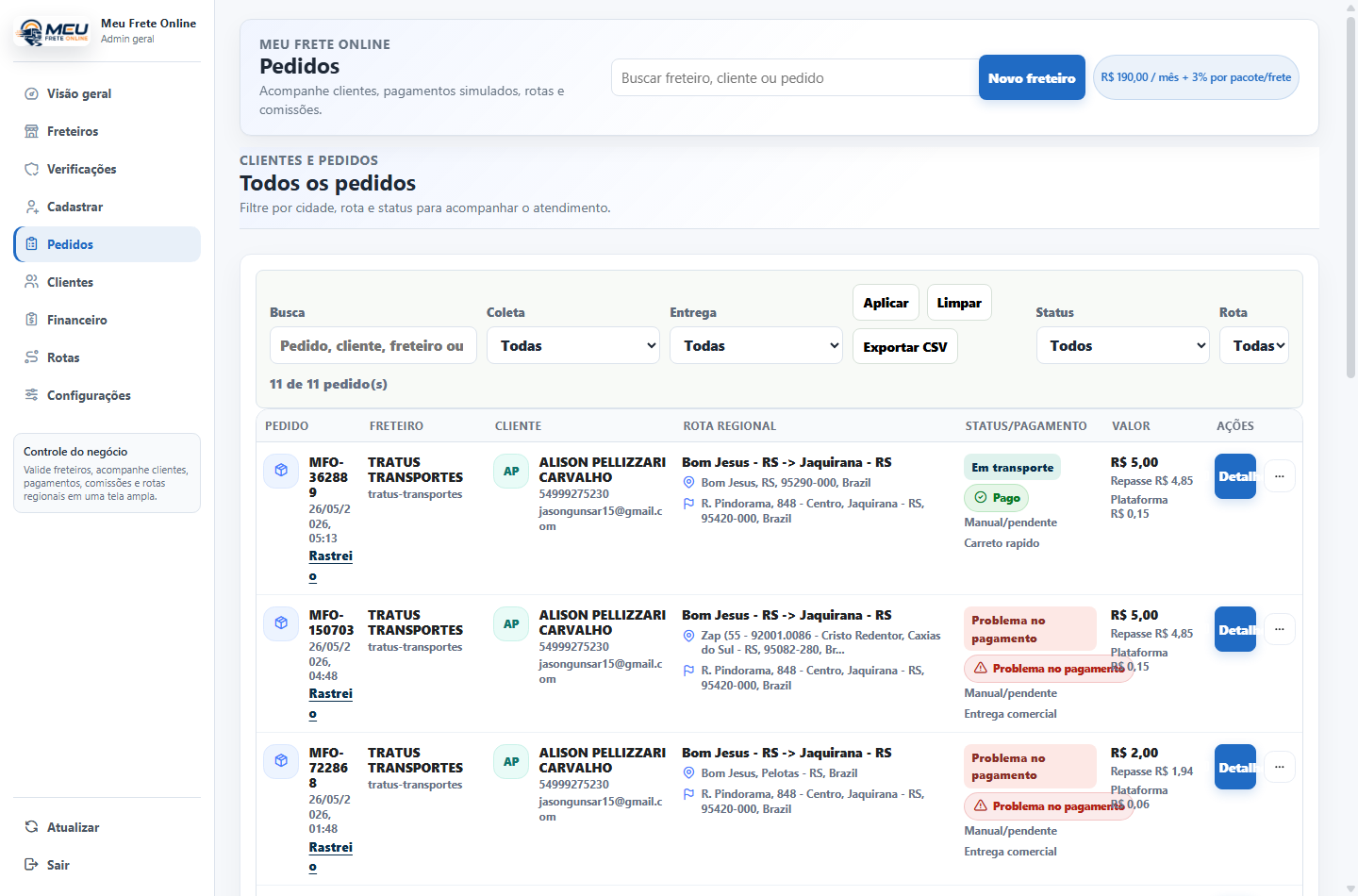Screen dimensions: 1358x896
Task: Expand the Entrega dropdown
Action: click(x=756, y=345)
